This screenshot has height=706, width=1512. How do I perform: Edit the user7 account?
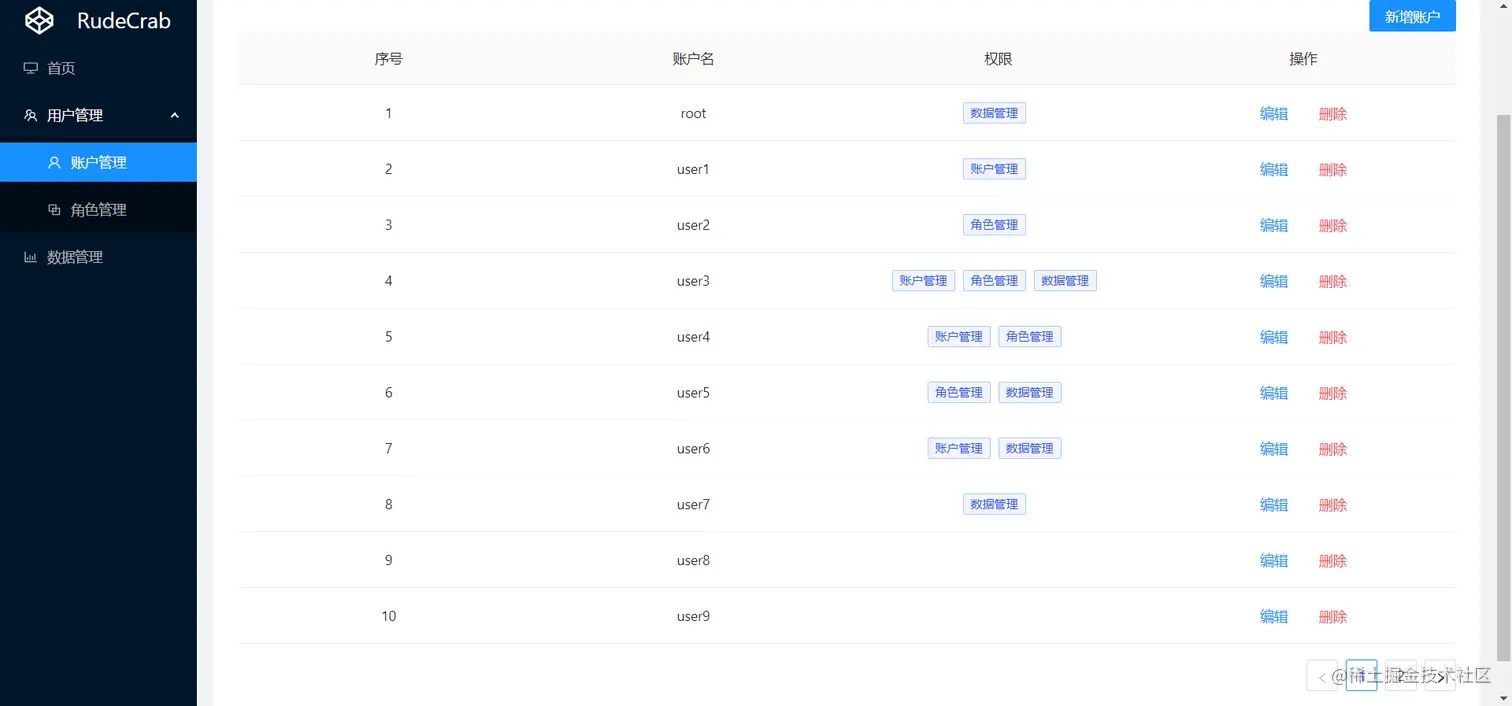click(1274, 504)
